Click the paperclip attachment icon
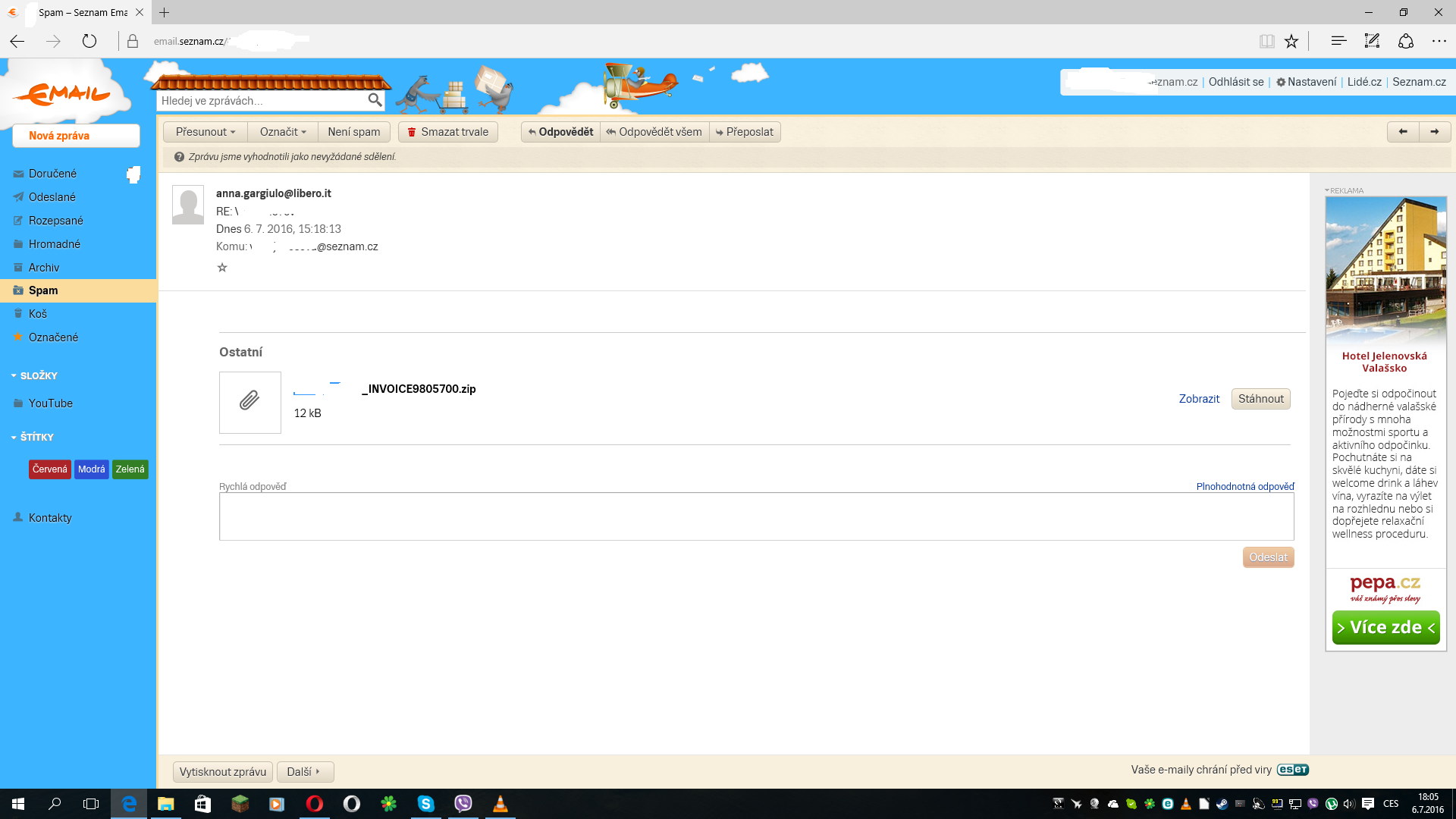1456x819 pixels. point(249,401)
